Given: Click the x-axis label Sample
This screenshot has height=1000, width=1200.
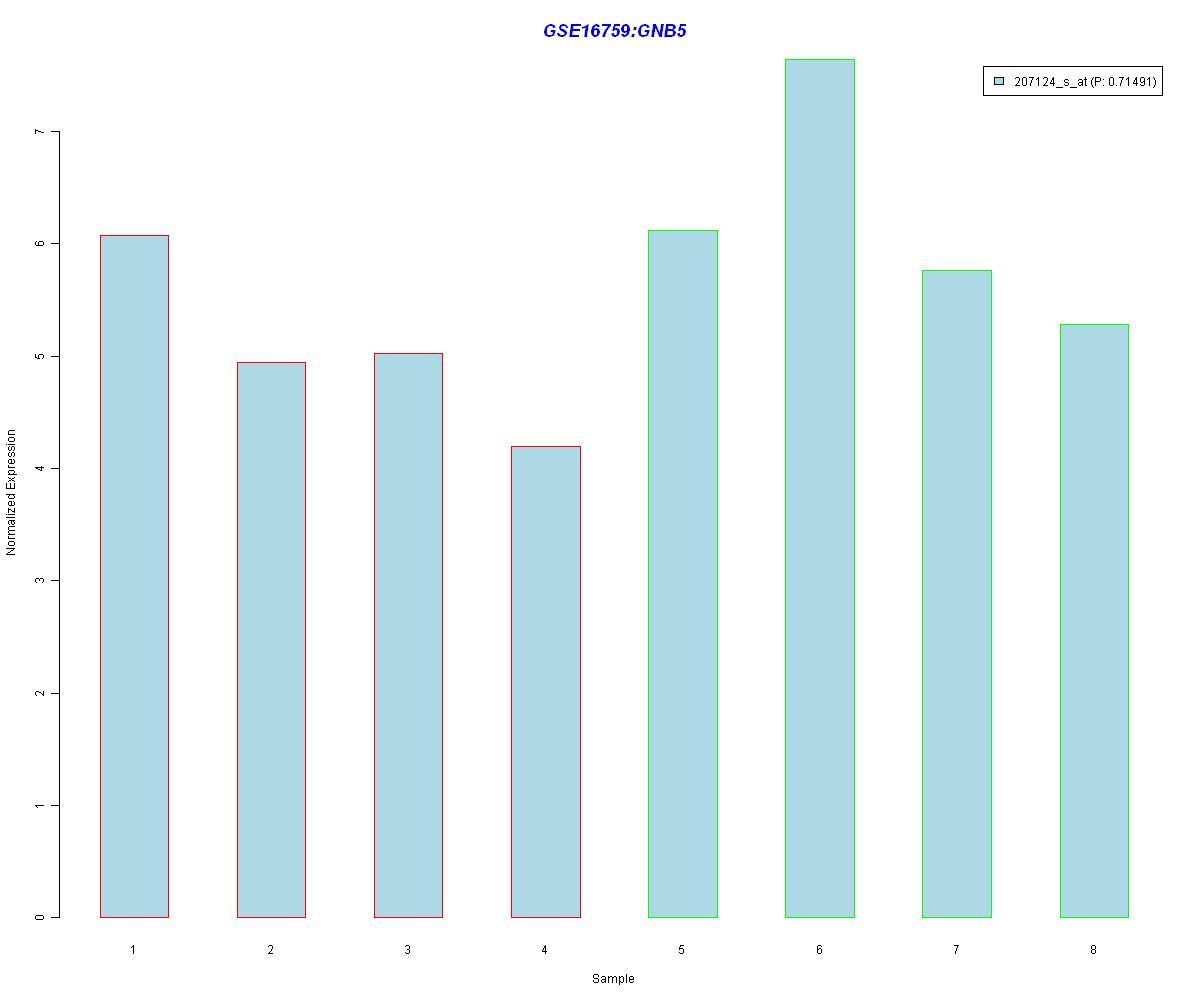Looking at the screenshot, I should pos(613,979).
